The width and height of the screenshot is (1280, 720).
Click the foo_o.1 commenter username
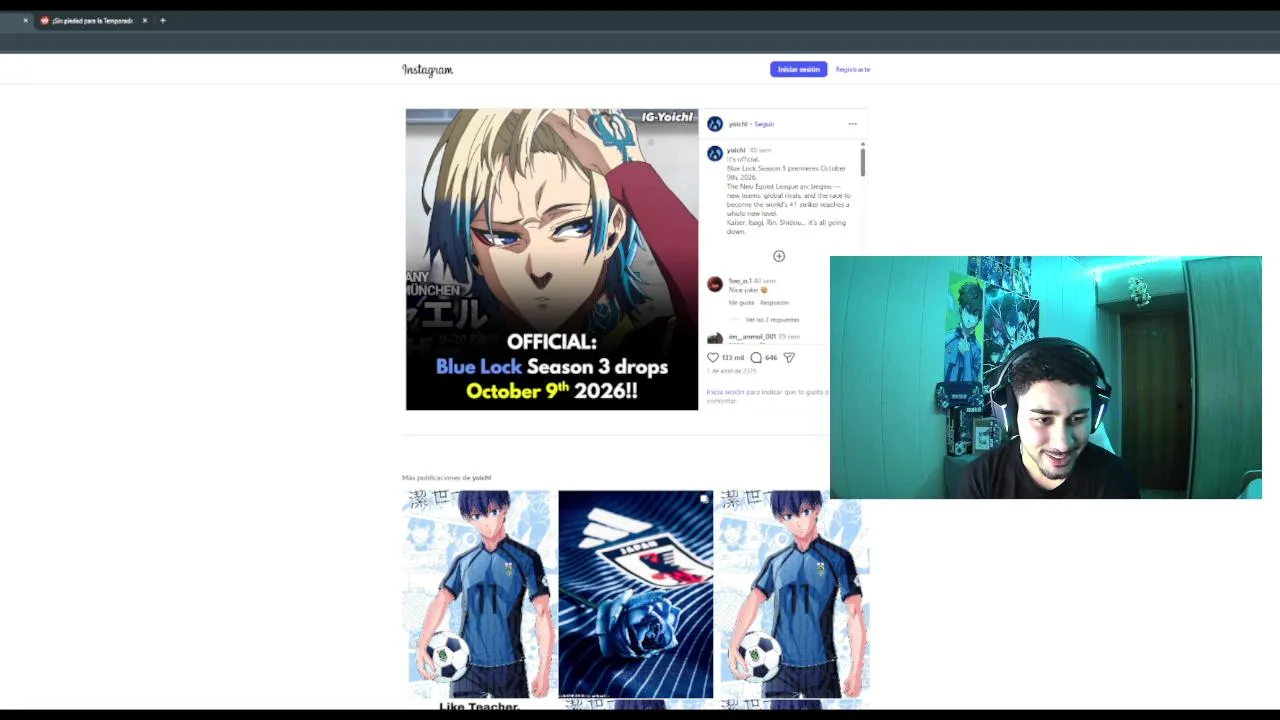[x=739, y=281]
